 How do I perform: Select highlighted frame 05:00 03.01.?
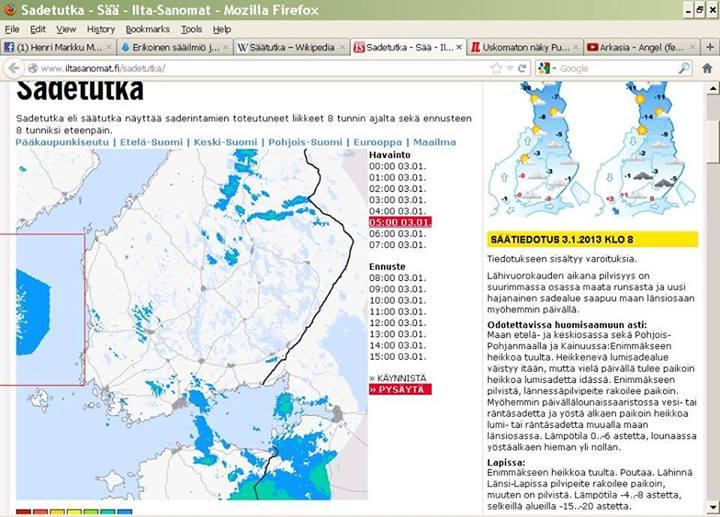tap(400, 222)
